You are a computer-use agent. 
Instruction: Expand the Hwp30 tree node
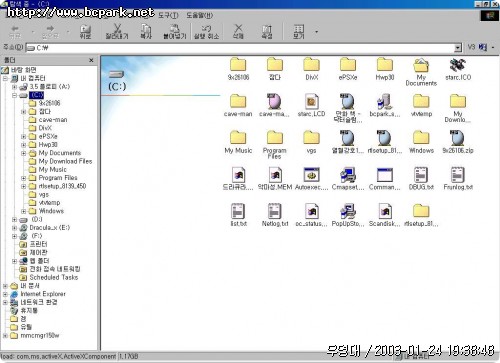[23, 145]
